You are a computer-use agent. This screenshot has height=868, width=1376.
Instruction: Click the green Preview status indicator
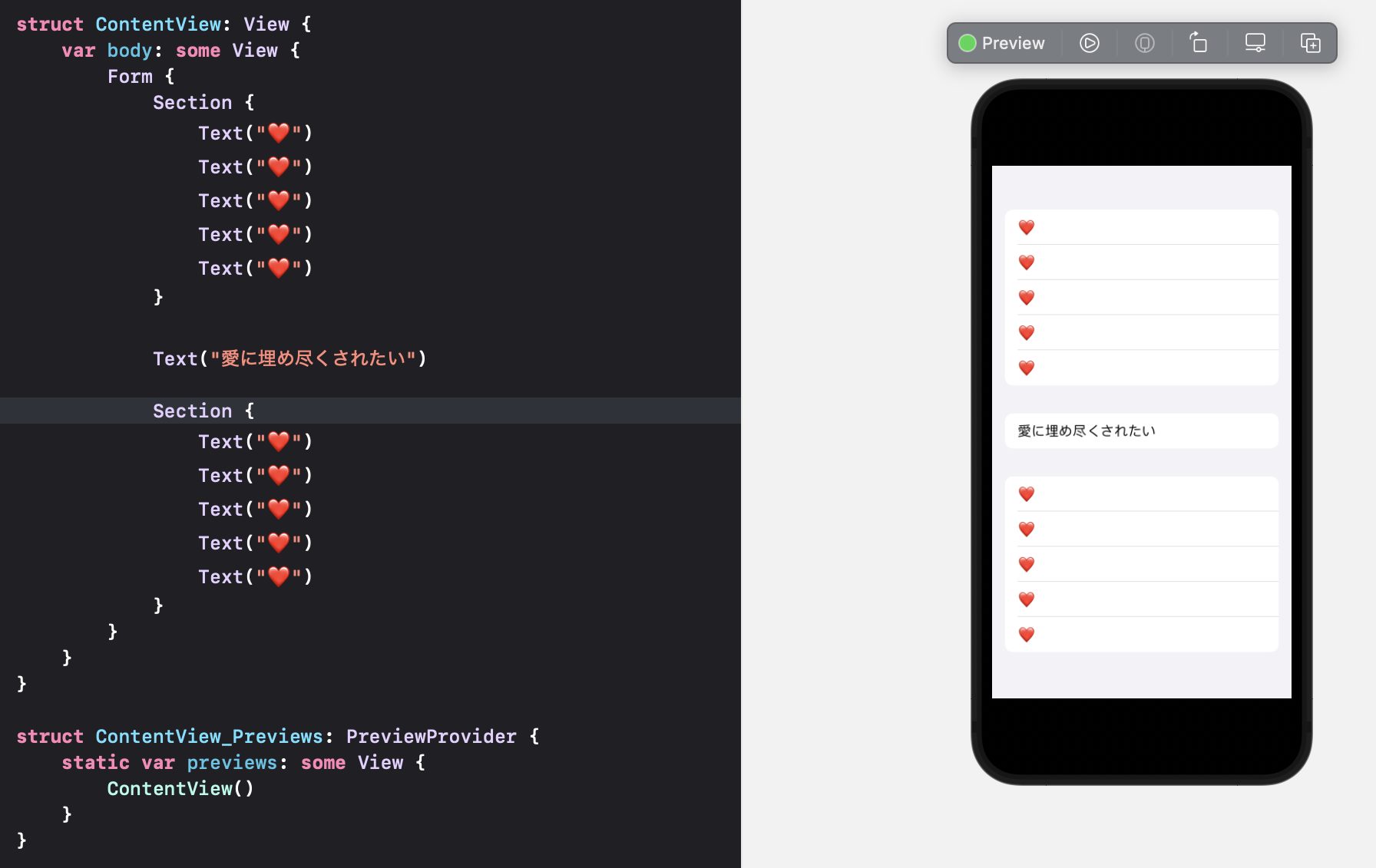(968, 43)
